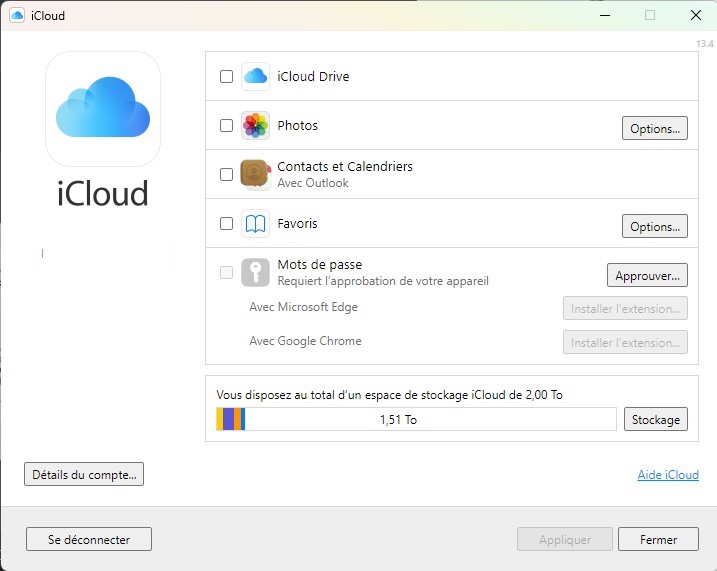Click 'Avec Microsoft Edge' text
The width and height of the screenshot is (717, 571).
pyautogui.click(x=304, y=307)
